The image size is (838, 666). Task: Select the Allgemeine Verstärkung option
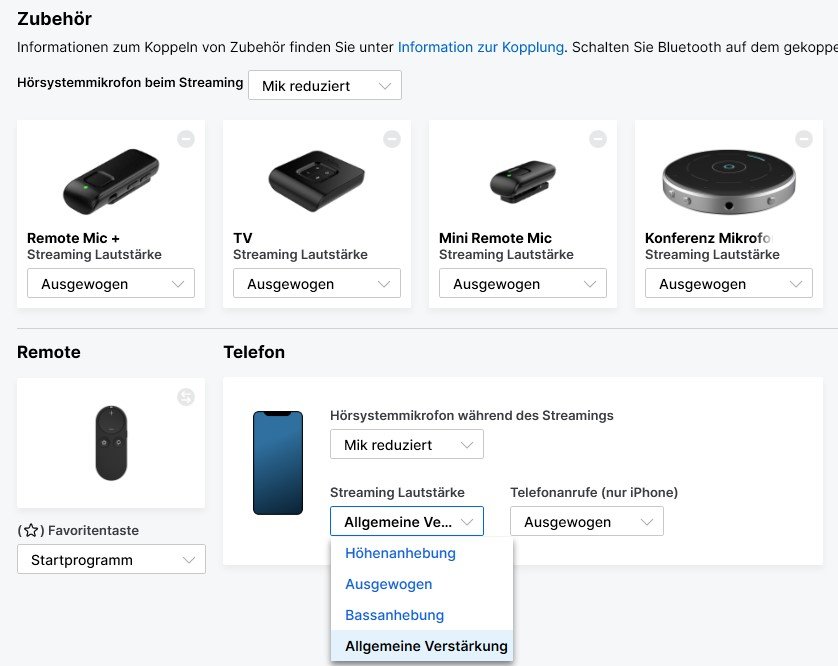(426, 646)
